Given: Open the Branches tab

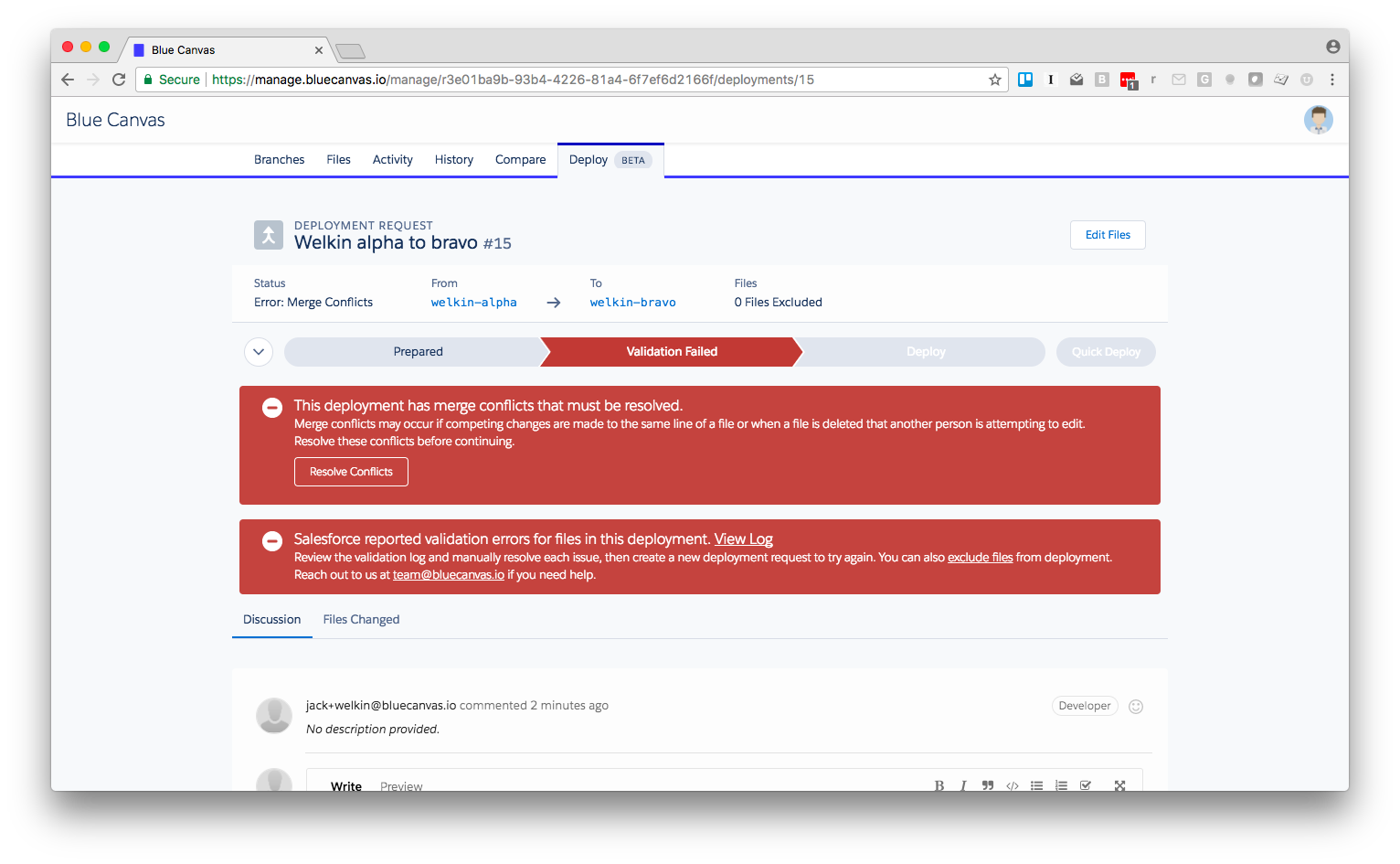Looking at the screenshot, I should click(280, 159).
